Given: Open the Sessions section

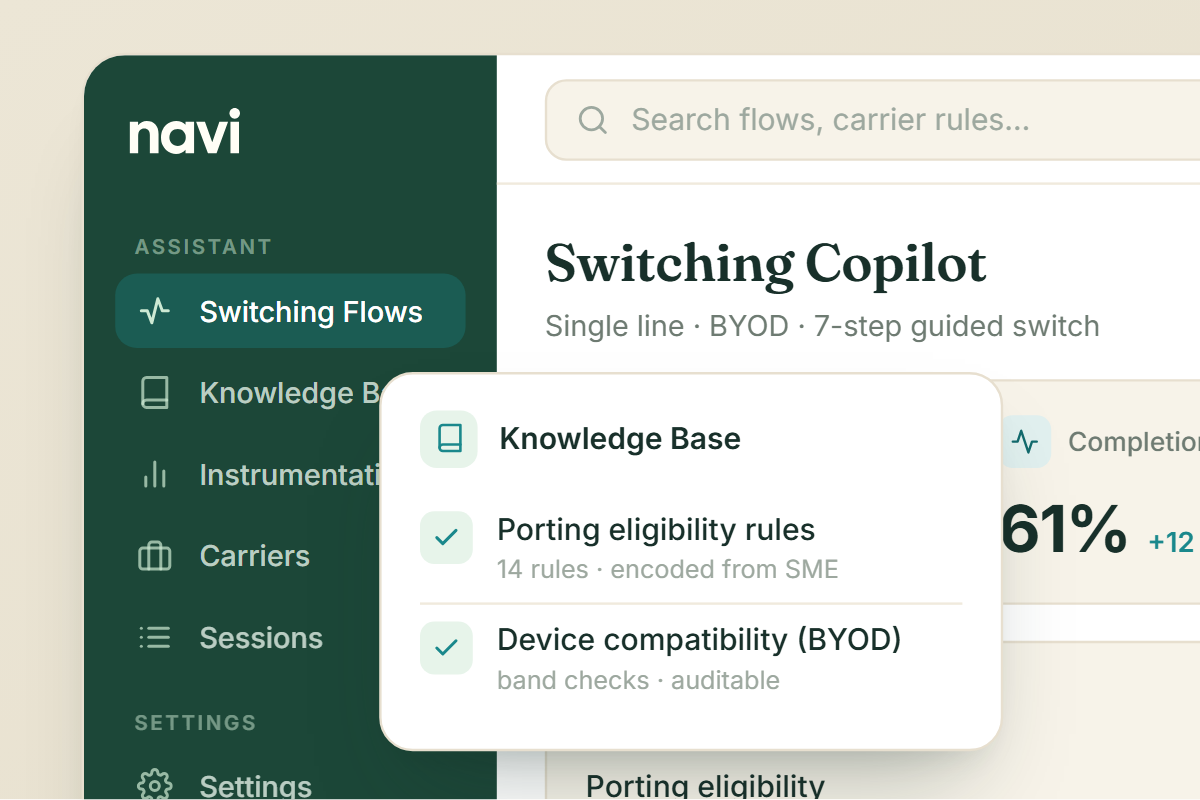Looking at the screenshot, I should click(248, 637).
